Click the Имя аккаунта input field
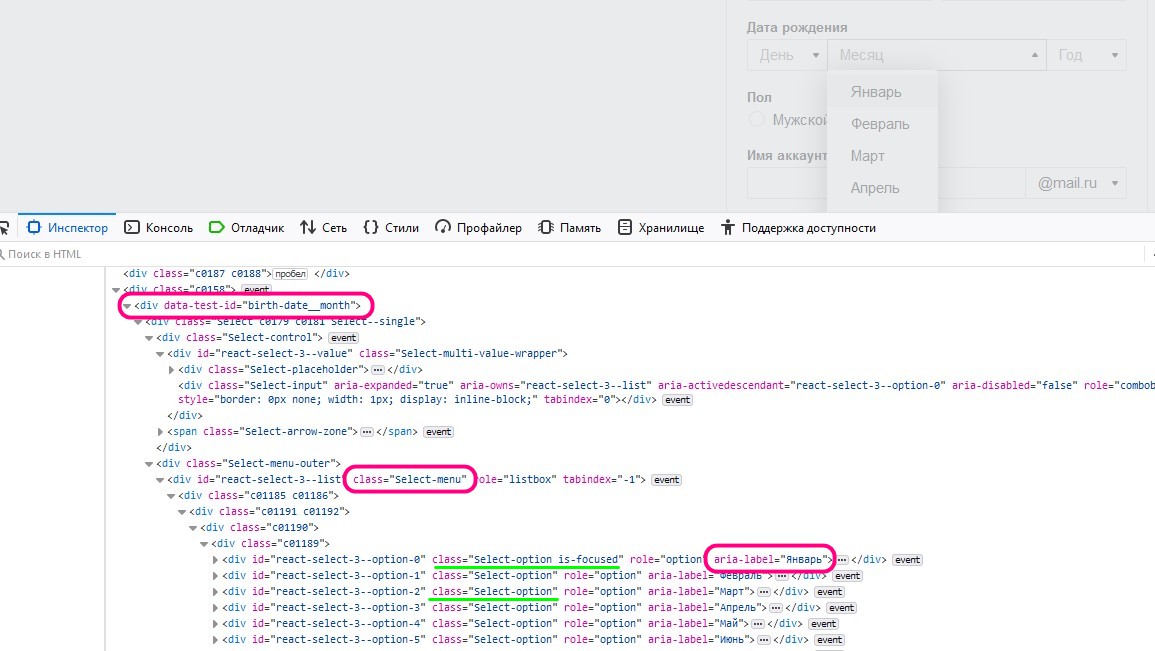The image size is (1155, 651). (885, 183)
